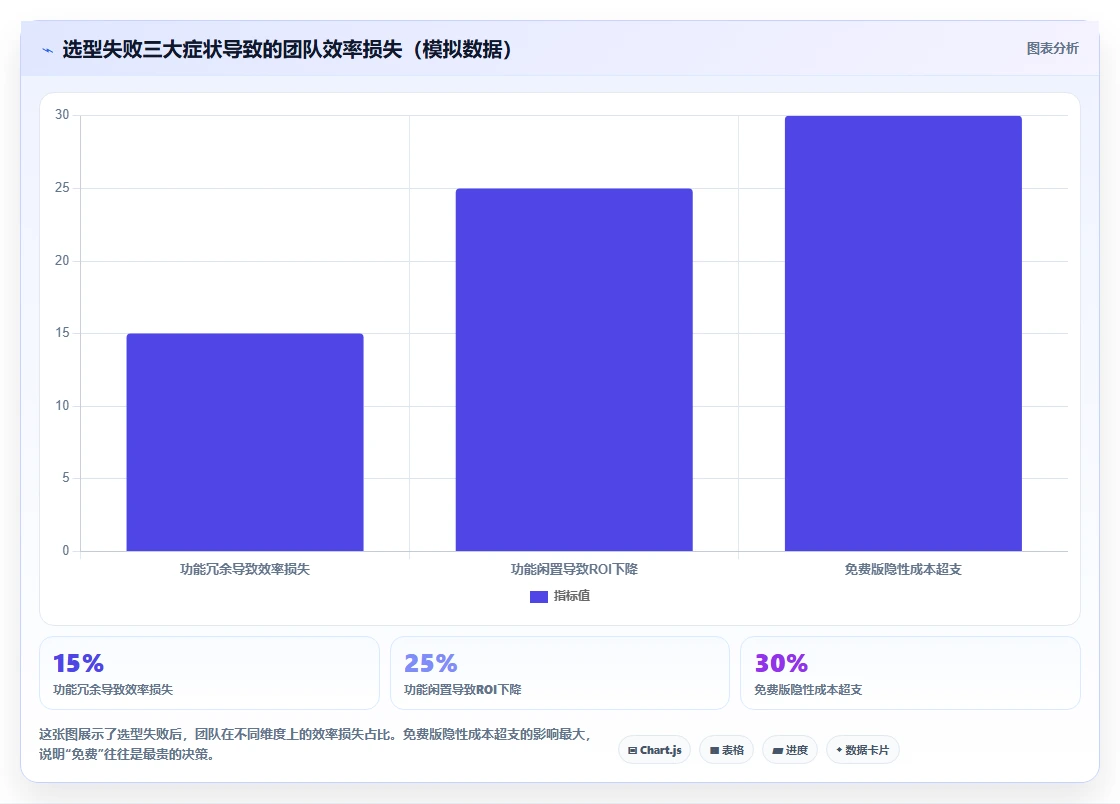This screenshot has height=804, width=1120.
Task: Click x-axis label 功能冗余导致效率损失
Action: point(245,569)
